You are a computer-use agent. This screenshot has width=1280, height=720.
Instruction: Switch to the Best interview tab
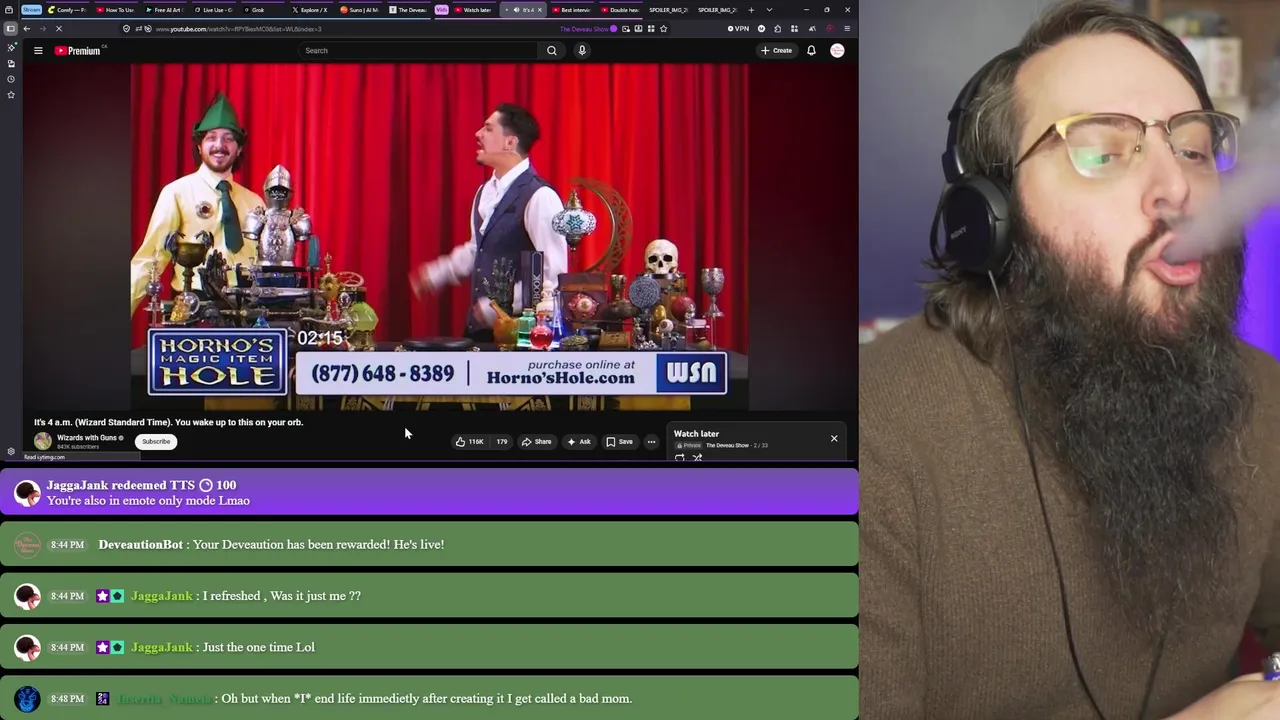[x=572, y=10]
